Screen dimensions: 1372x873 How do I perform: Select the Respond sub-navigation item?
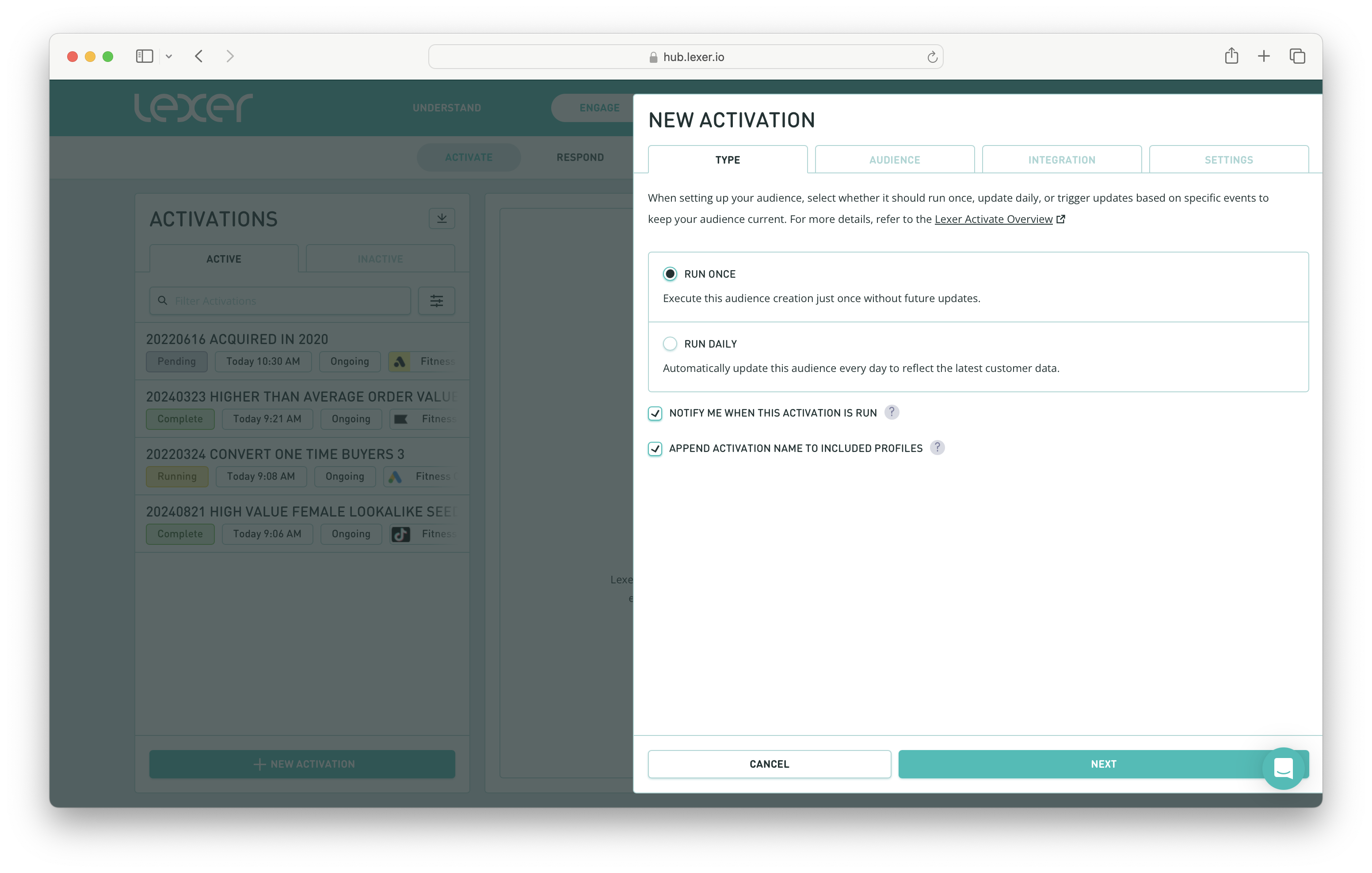(580, 157)
